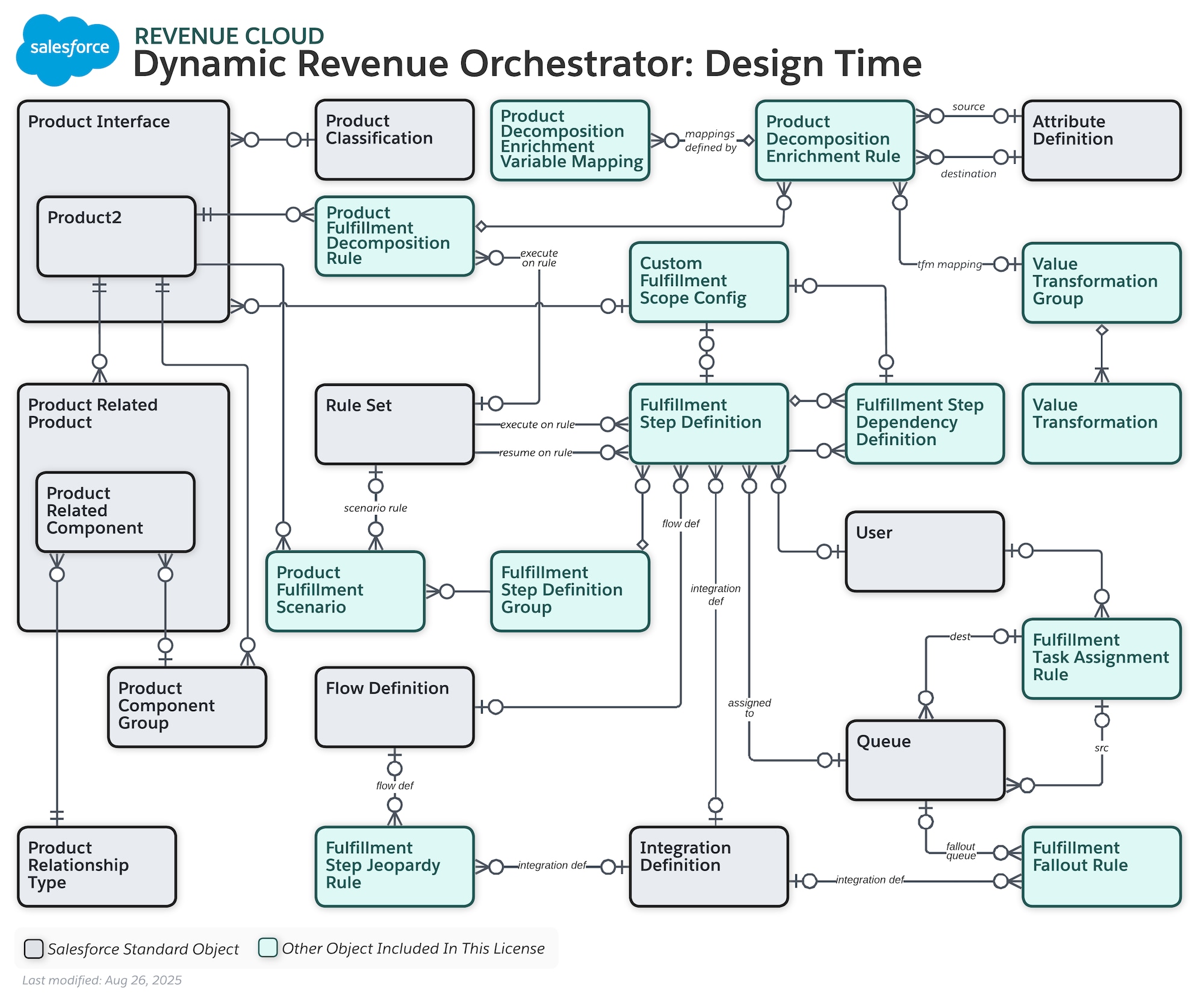Click the Last modified date text
This screenshot has width=1204, height=999.
coord(102,980)
